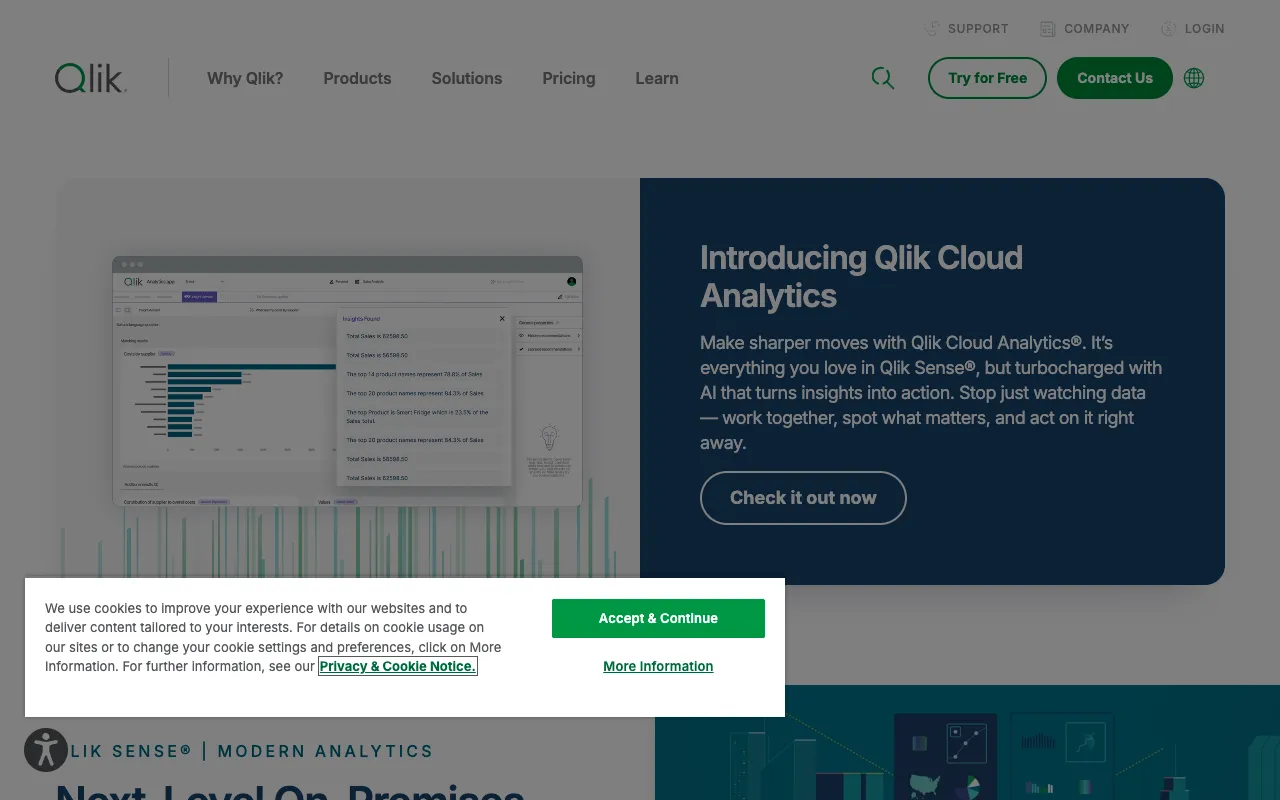Click the SUPPORT headset icon
Viewport: 1280px width, 800px height.
(x=932, y=28)
